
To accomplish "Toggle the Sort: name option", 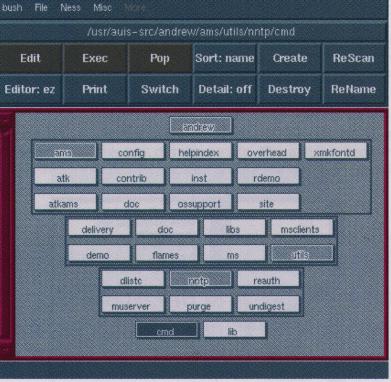I will click(225, 58).
